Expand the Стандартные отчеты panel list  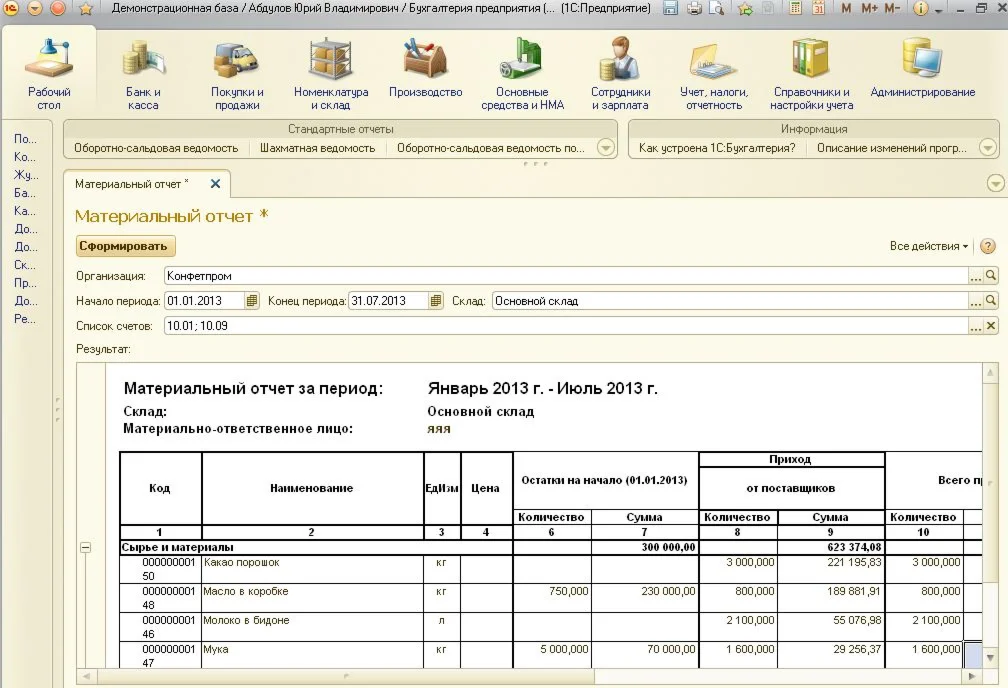click(x=605, y=148)
